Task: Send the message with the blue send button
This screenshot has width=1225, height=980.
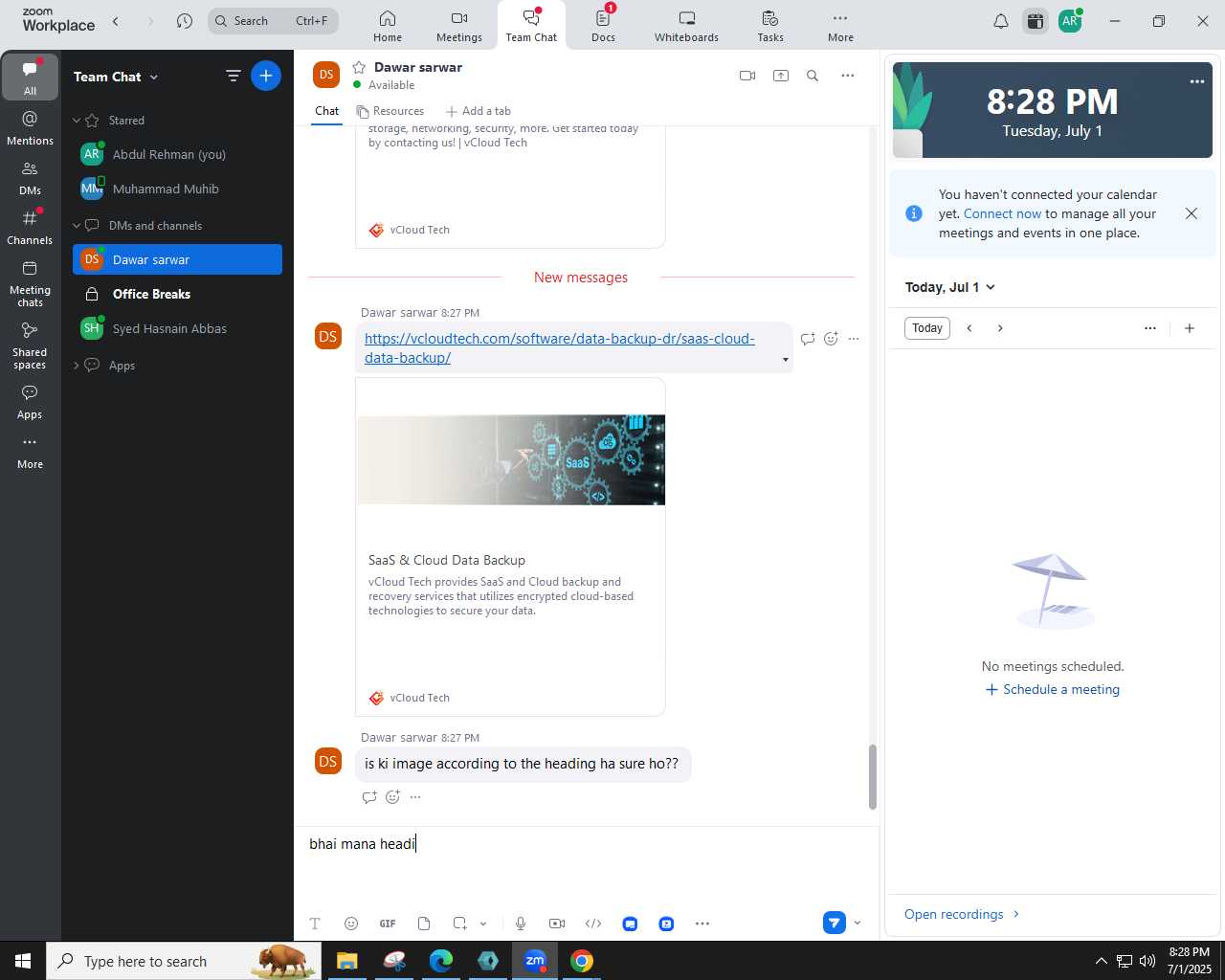Action: pos(835,924)
